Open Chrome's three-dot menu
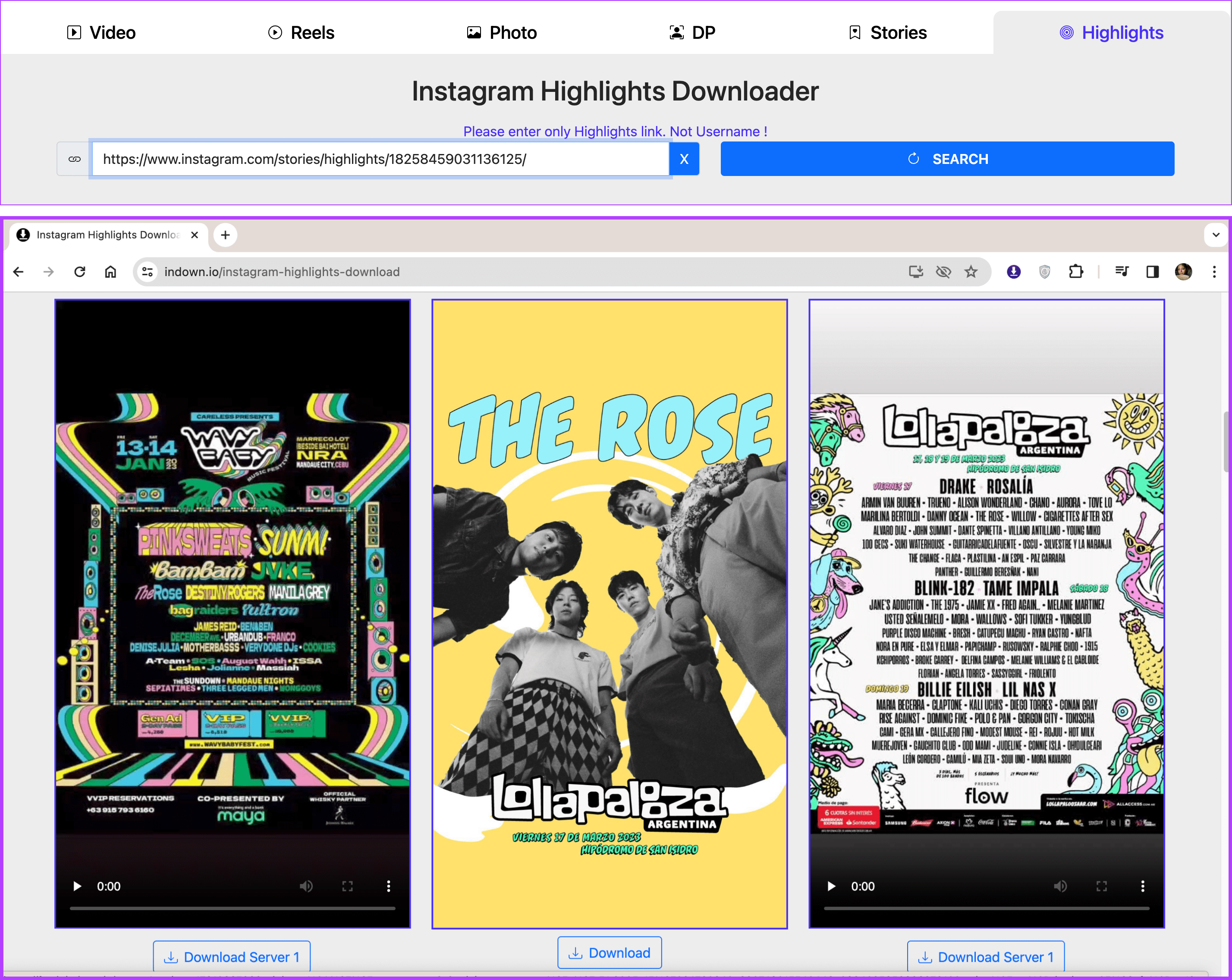The height and width of the screenshot is (980, 1232). point(1214,272)
